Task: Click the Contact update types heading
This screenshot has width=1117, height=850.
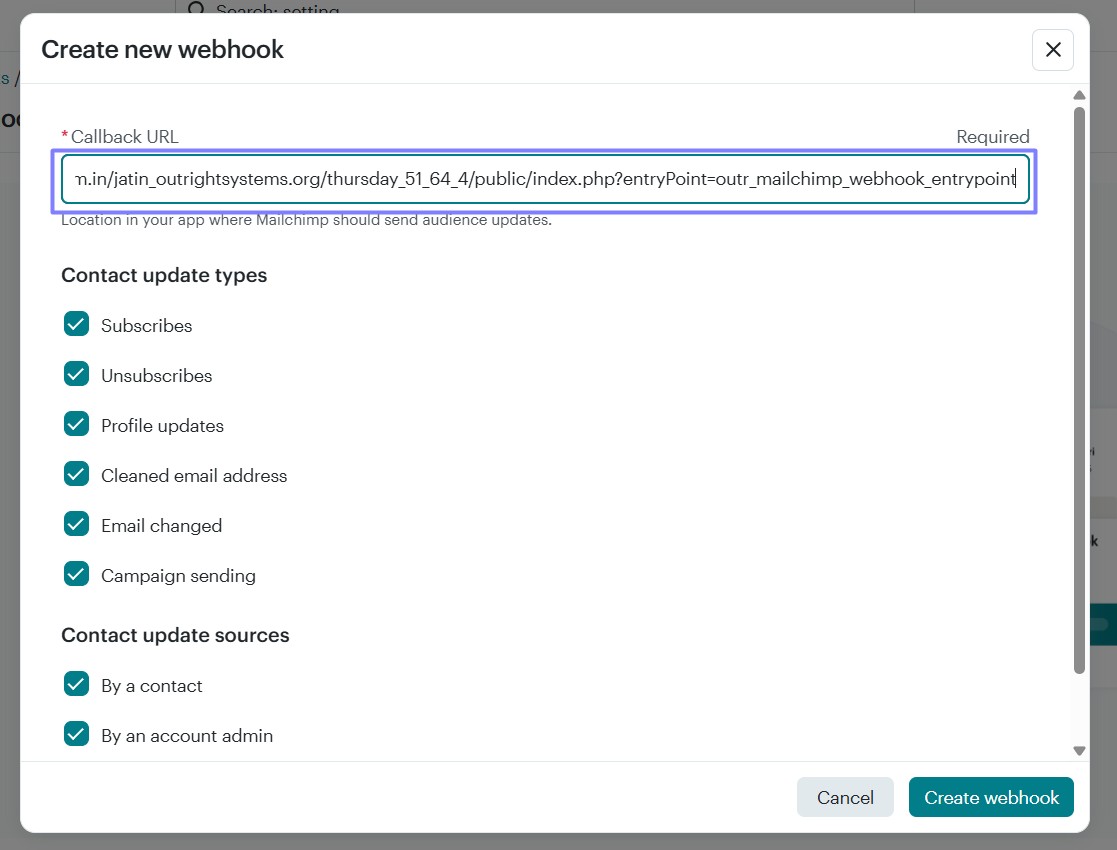Action: 164,275
